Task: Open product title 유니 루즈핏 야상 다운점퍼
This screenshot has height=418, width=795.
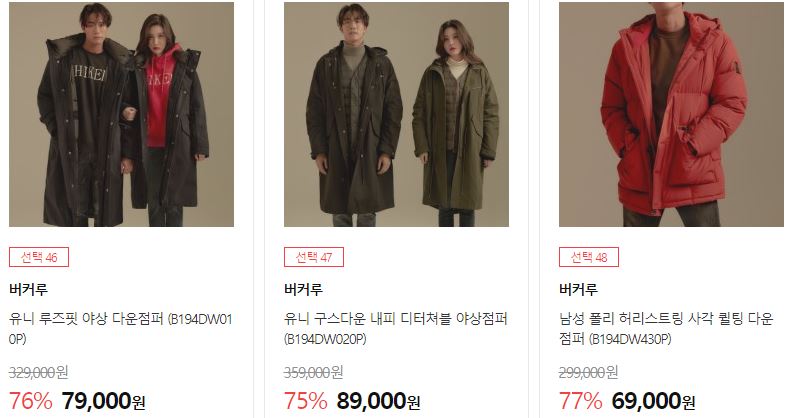Action: (121, 329)
